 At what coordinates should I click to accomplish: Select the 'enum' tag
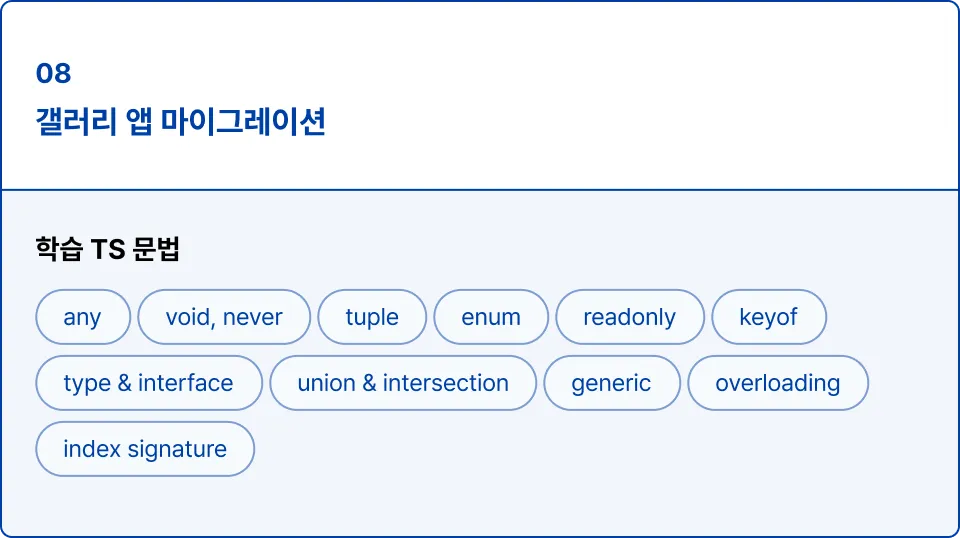[491, 317]
